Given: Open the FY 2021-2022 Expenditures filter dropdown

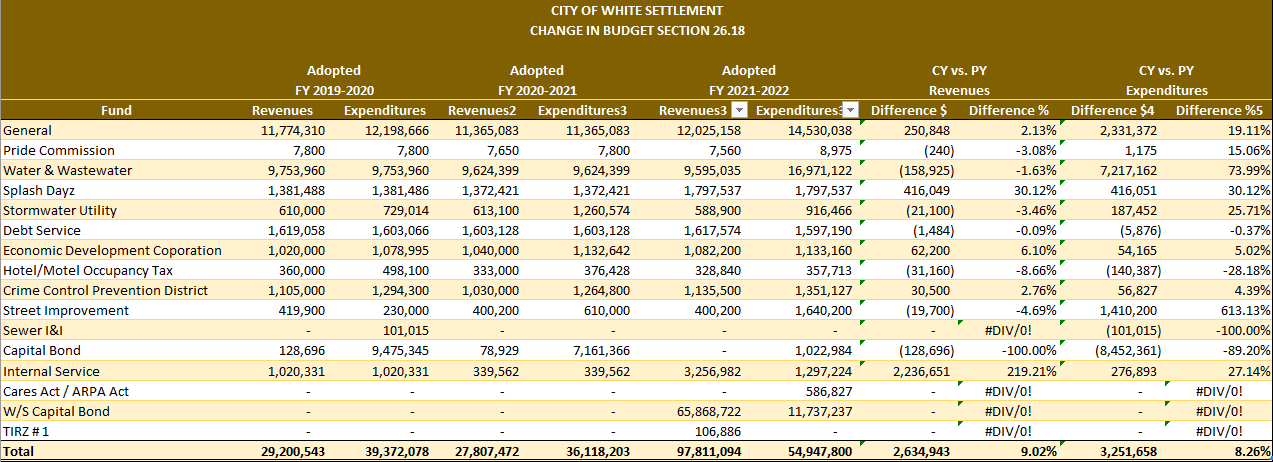Looking at the screenshot, I should coord(850,110).
